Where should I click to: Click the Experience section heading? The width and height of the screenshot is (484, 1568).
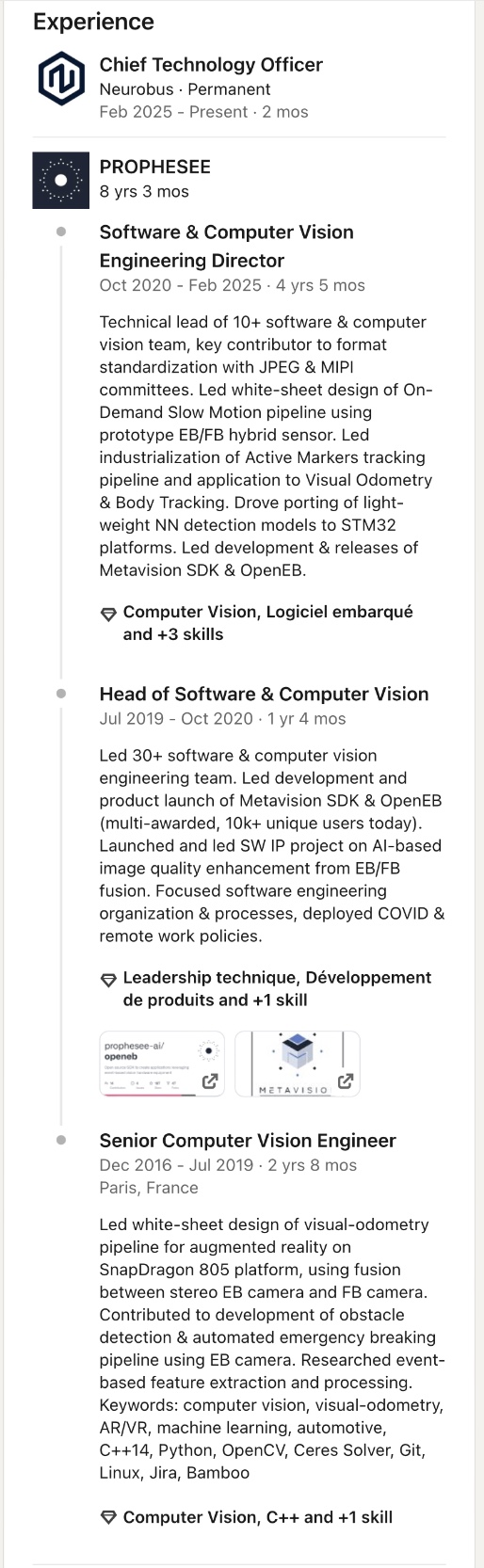[93, 22]
